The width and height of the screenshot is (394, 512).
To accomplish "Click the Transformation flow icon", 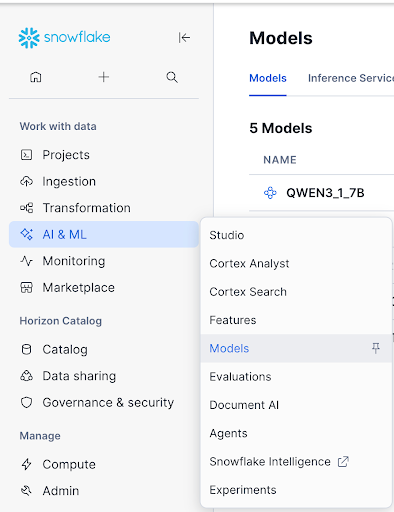I will pos(27,208).
